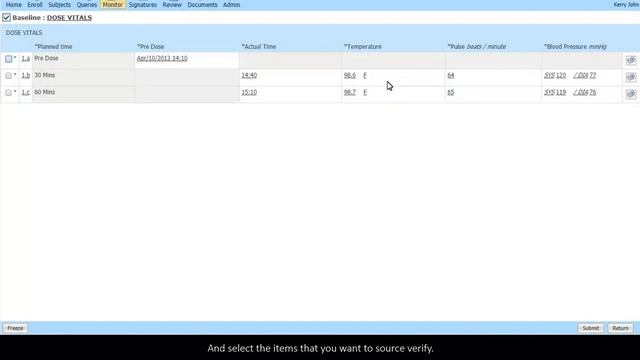Click the Blood Pressure mmHg header

(575, 47)
